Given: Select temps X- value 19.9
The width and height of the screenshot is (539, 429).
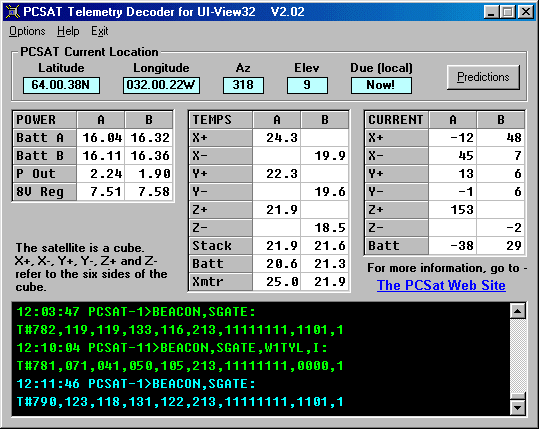Looking at the screenshot, I should click(325, 156).
